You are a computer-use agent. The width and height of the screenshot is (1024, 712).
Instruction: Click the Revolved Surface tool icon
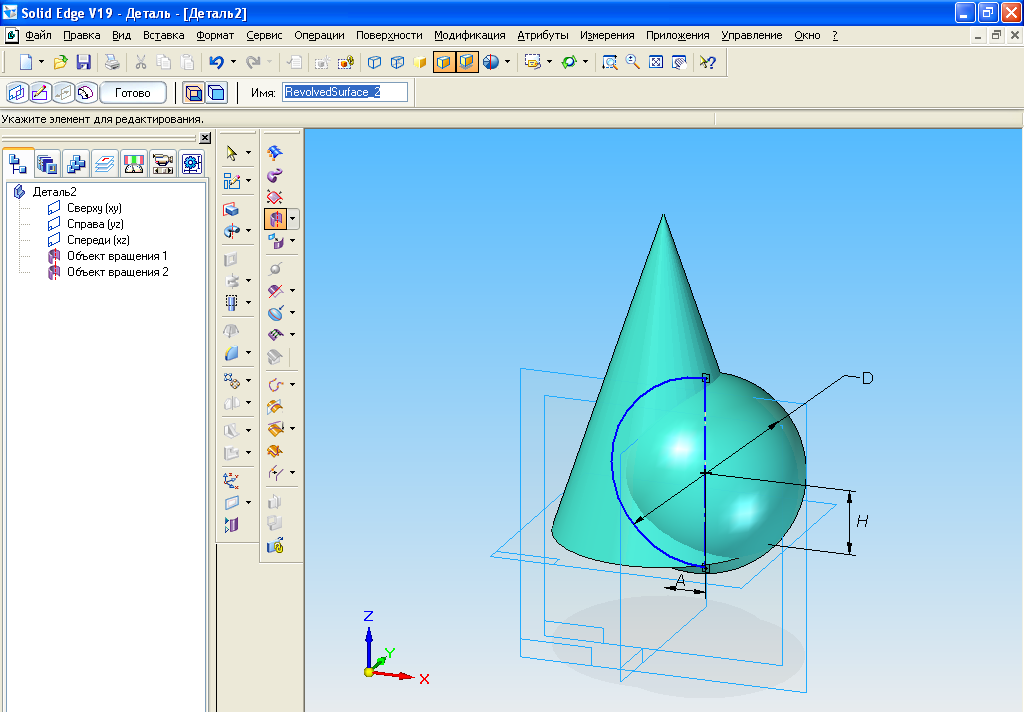tap(275, 218)
